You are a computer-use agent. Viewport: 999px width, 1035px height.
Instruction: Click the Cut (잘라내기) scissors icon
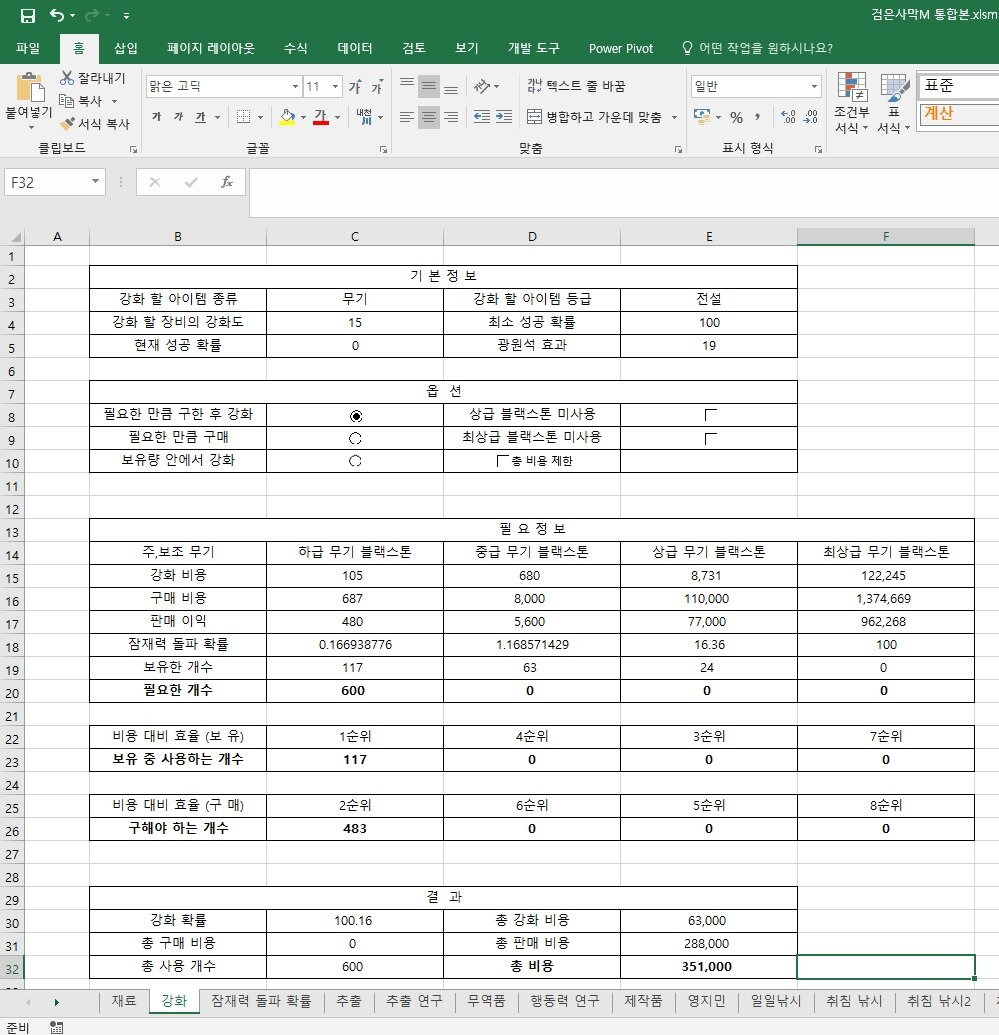[68, 78]
